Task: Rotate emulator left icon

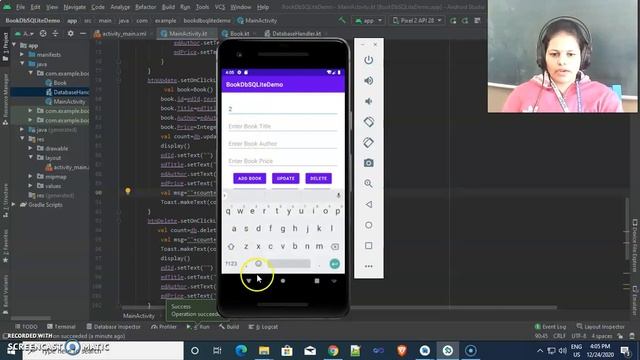Action: (368, 122)
